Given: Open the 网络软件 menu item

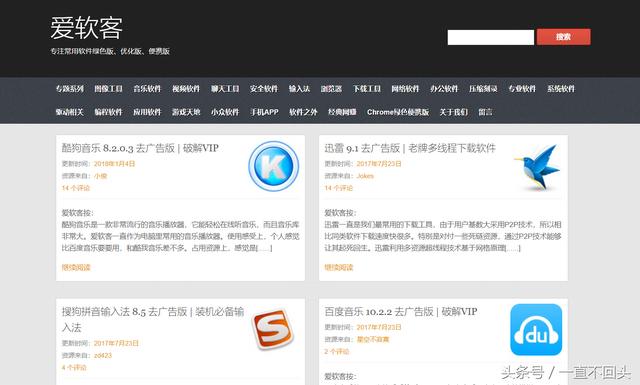Looking at the screenshot, I should (405, 89).
